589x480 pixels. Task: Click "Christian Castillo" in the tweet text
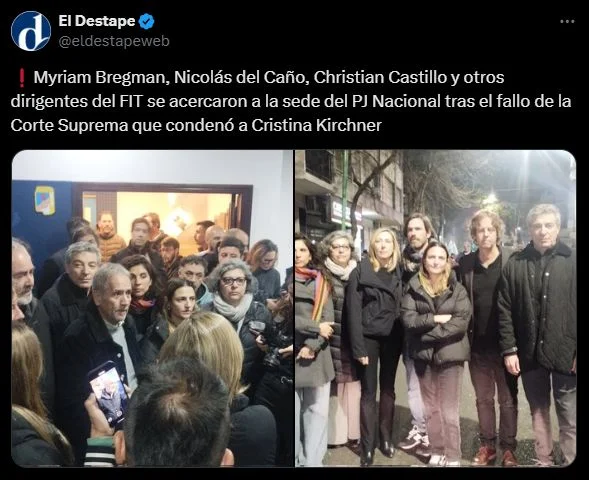[380, 77]
